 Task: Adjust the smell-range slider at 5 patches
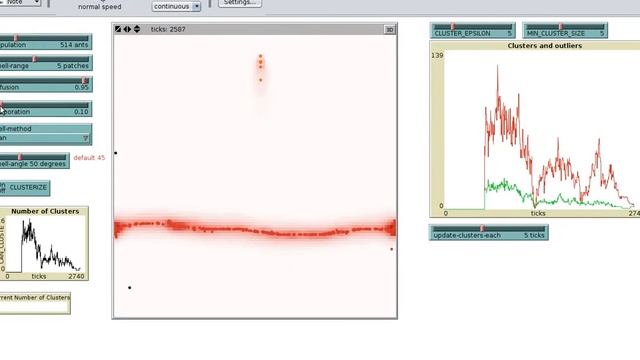coord(46,63)
